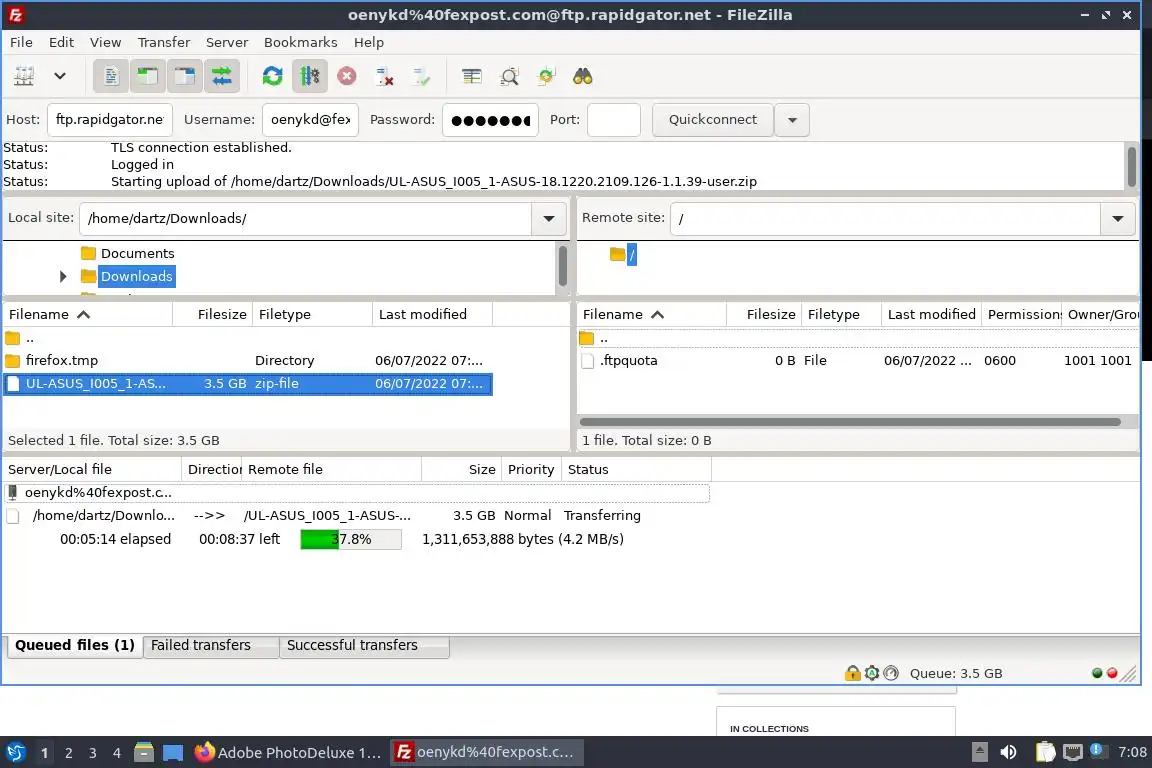Click the volume speaker tray icon
This screenshot has height=768, width=1152.
[1008, 752]
